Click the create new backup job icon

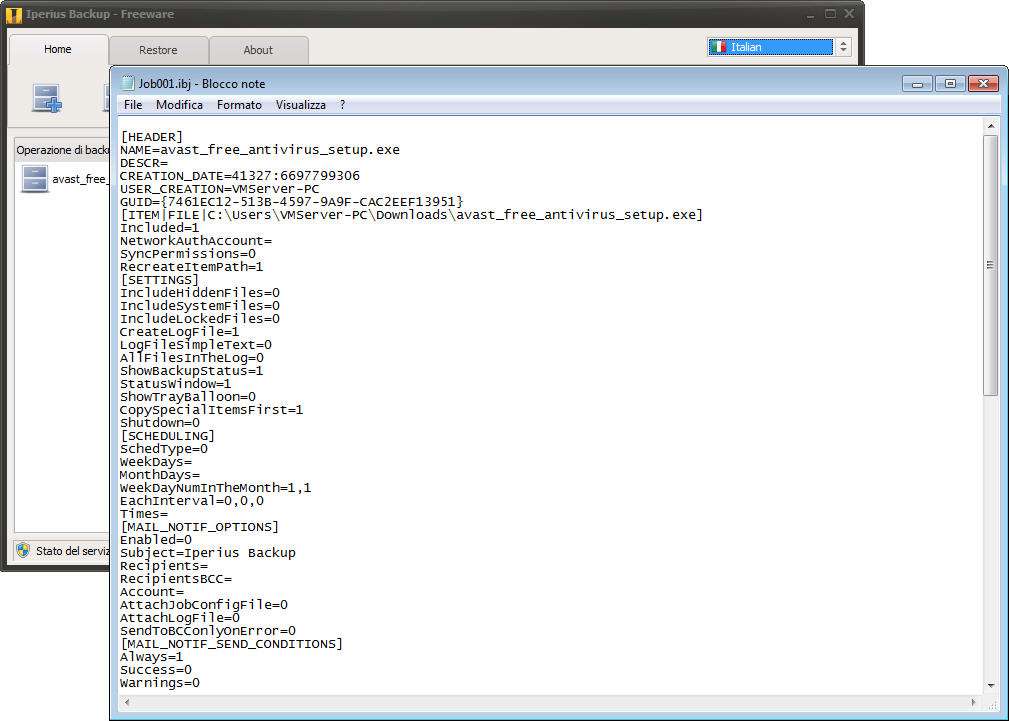[x=46, y=98]
